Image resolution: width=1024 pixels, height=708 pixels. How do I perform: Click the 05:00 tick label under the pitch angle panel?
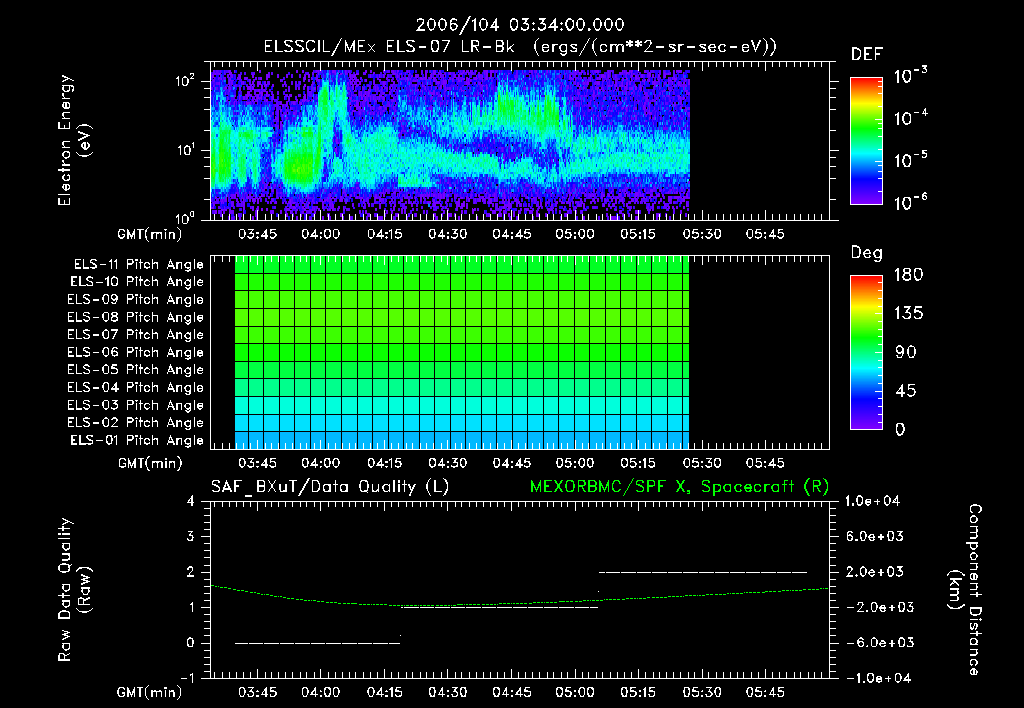point(575,463)
